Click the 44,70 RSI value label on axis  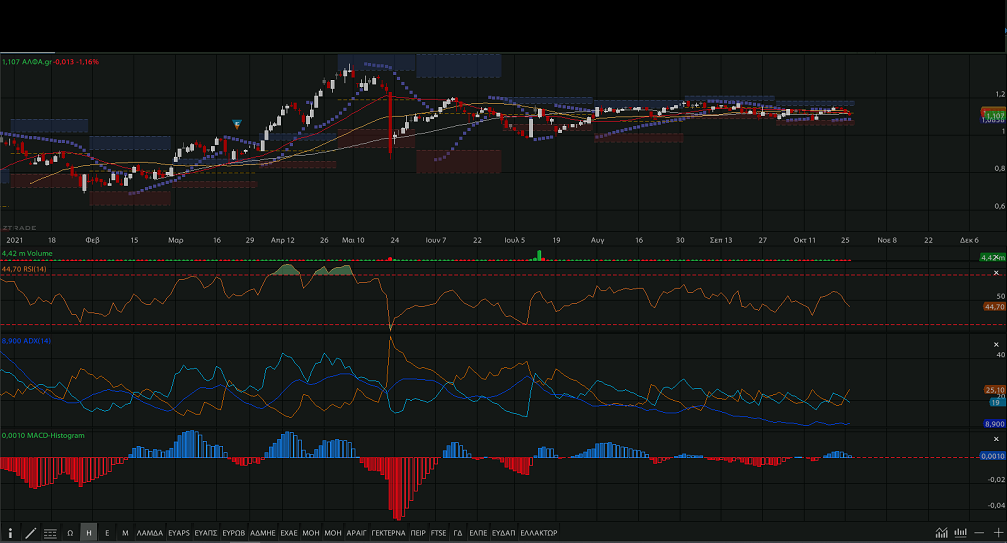point(993,307)
